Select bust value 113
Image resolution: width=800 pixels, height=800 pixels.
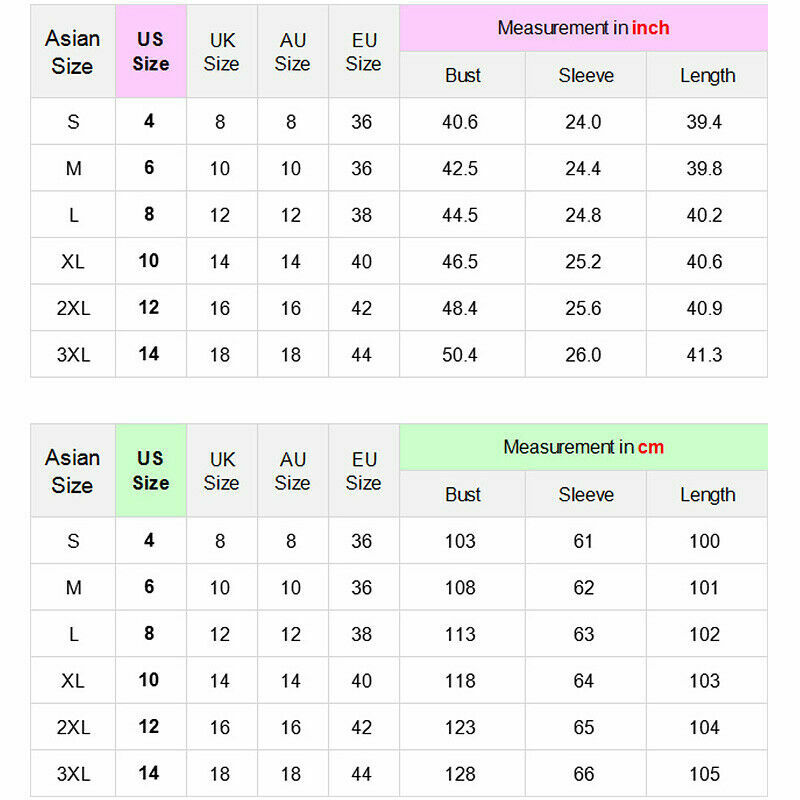(x=460, y=634)
